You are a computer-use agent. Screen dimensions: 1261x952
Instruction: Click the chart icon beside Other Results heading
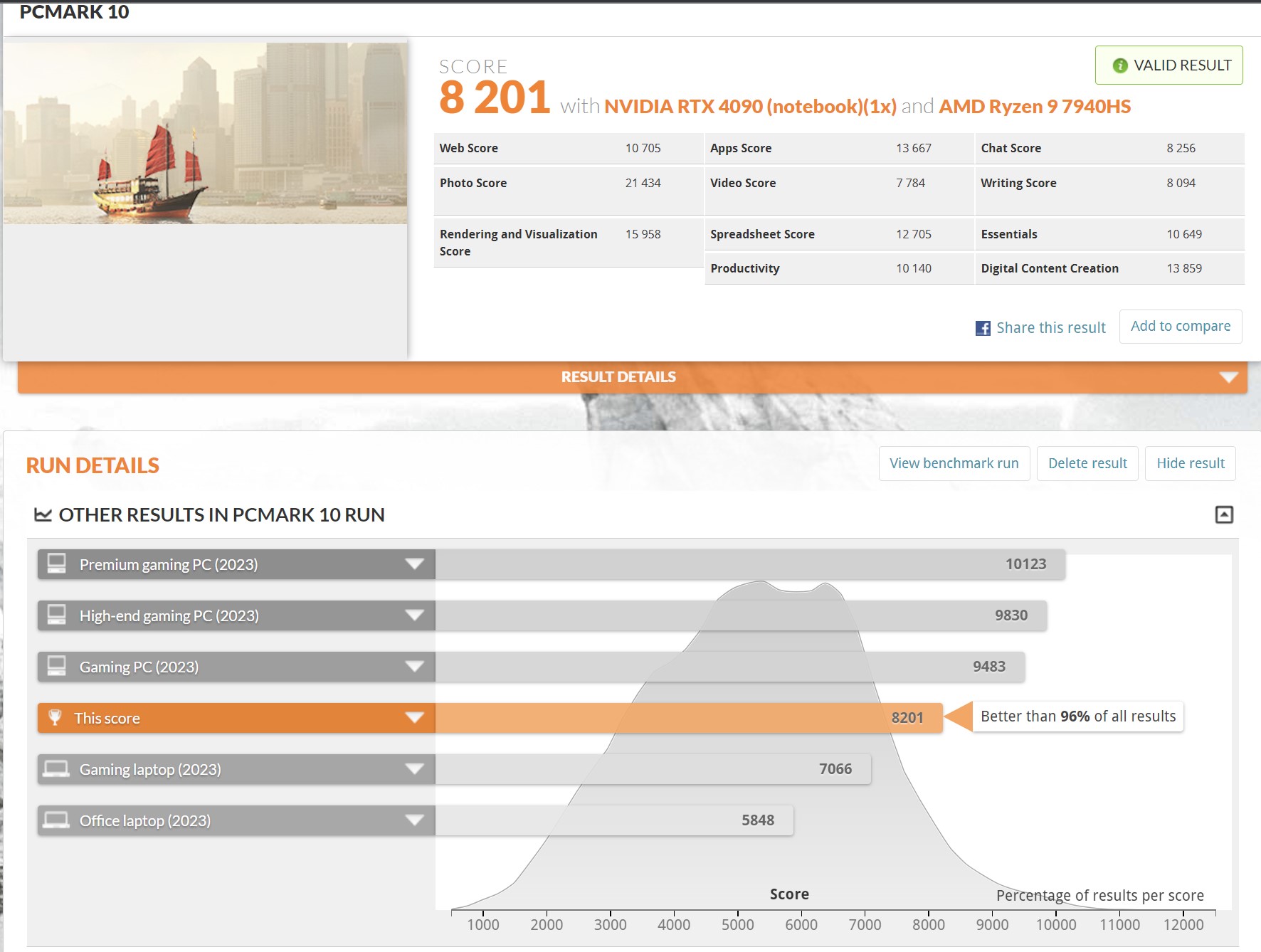click(x=43, y=514)
